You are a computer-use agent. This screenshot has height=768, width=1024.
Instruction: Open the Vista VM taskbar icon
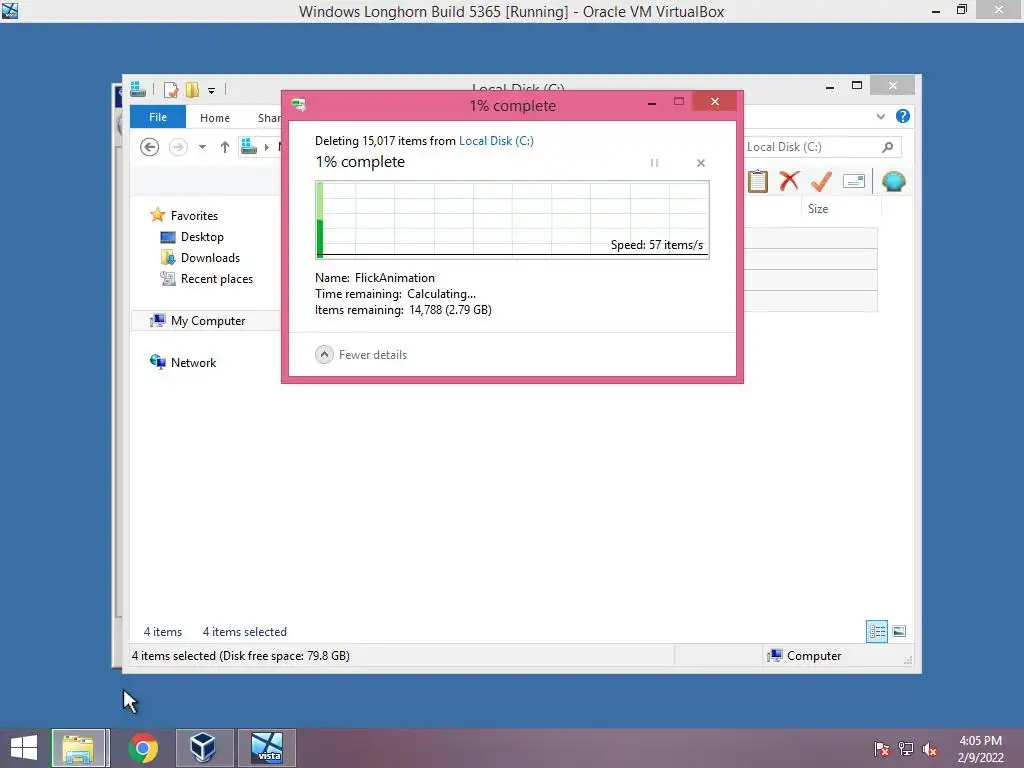pyautogui.click(x=268, y=748)
